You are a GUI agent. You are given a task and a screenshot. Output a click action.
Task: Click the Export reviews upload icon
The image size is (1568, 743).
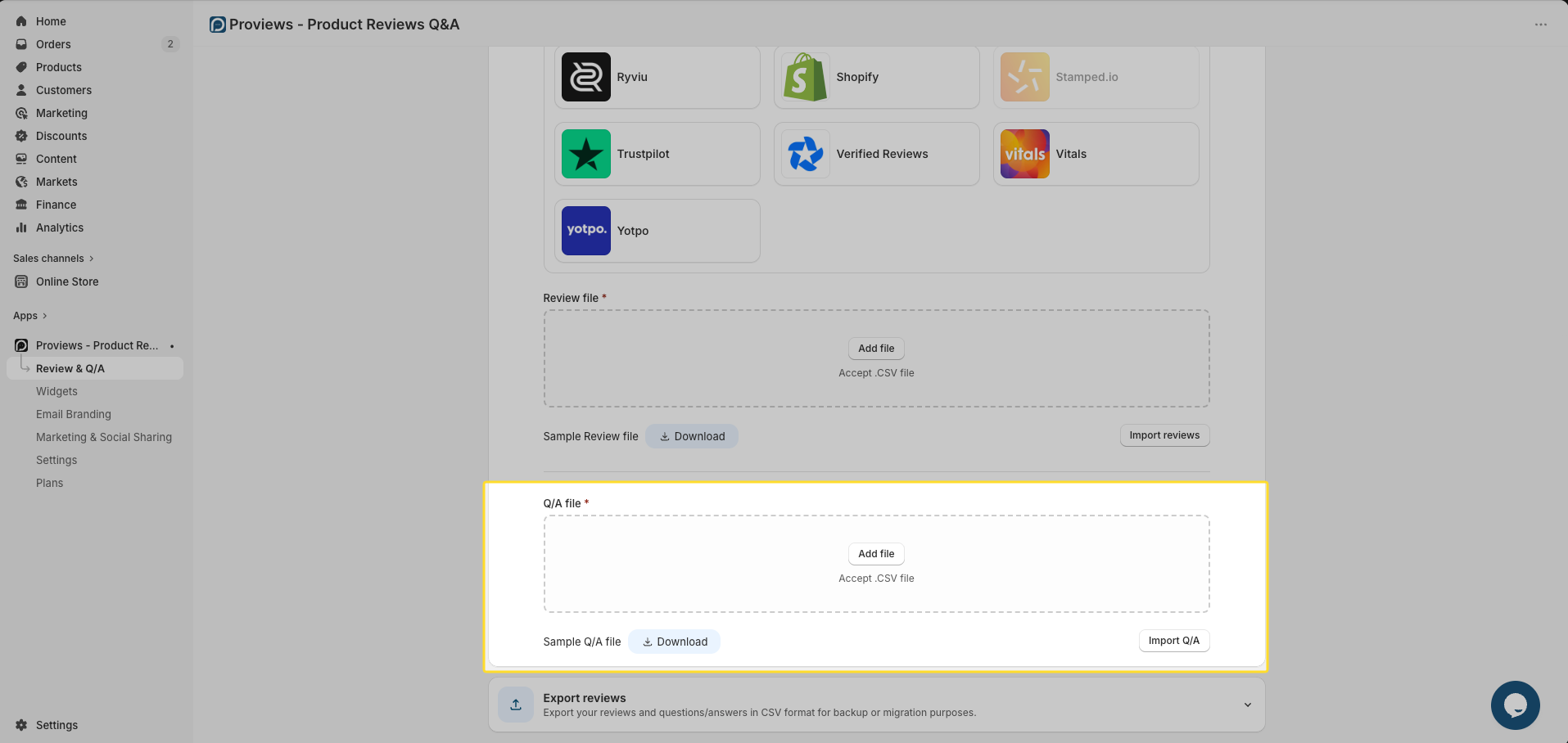pyautogui.click(x=516, y=705)
